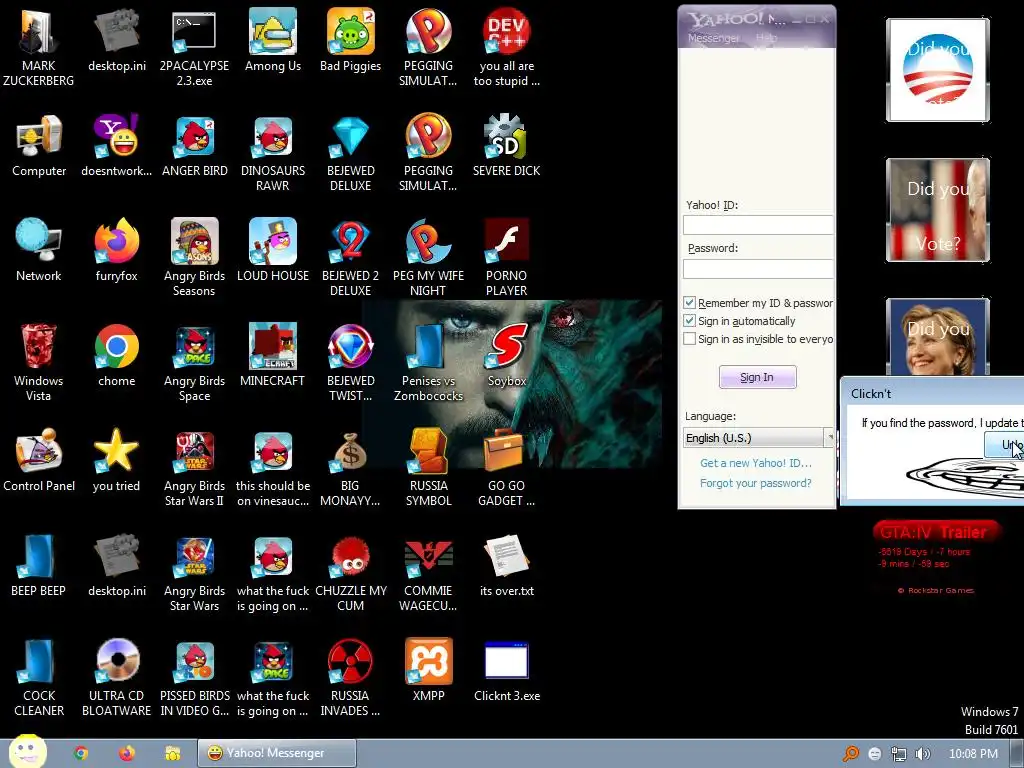Enable Sign in as invisible checkbox
The width and height of the screenshot is (1024, 768).
690,339
